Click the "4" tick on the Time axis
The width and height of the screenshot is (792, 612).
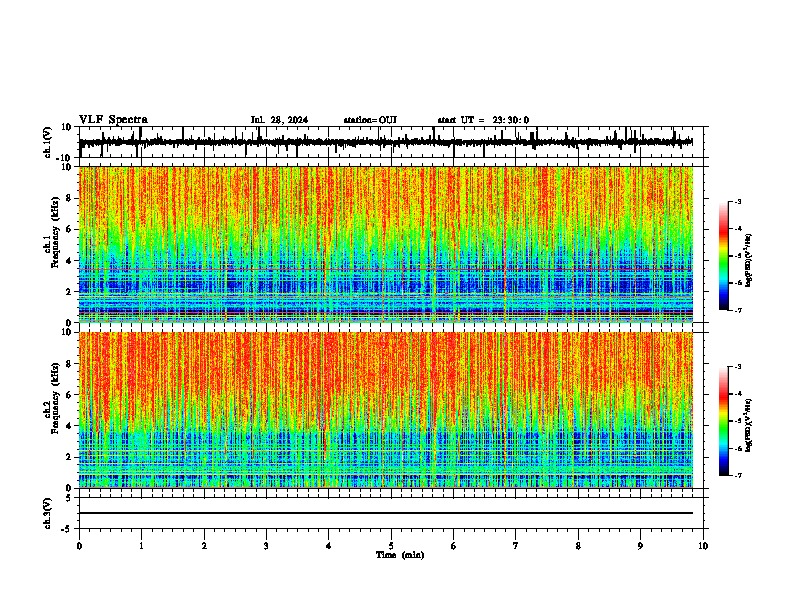click(328, 546)
